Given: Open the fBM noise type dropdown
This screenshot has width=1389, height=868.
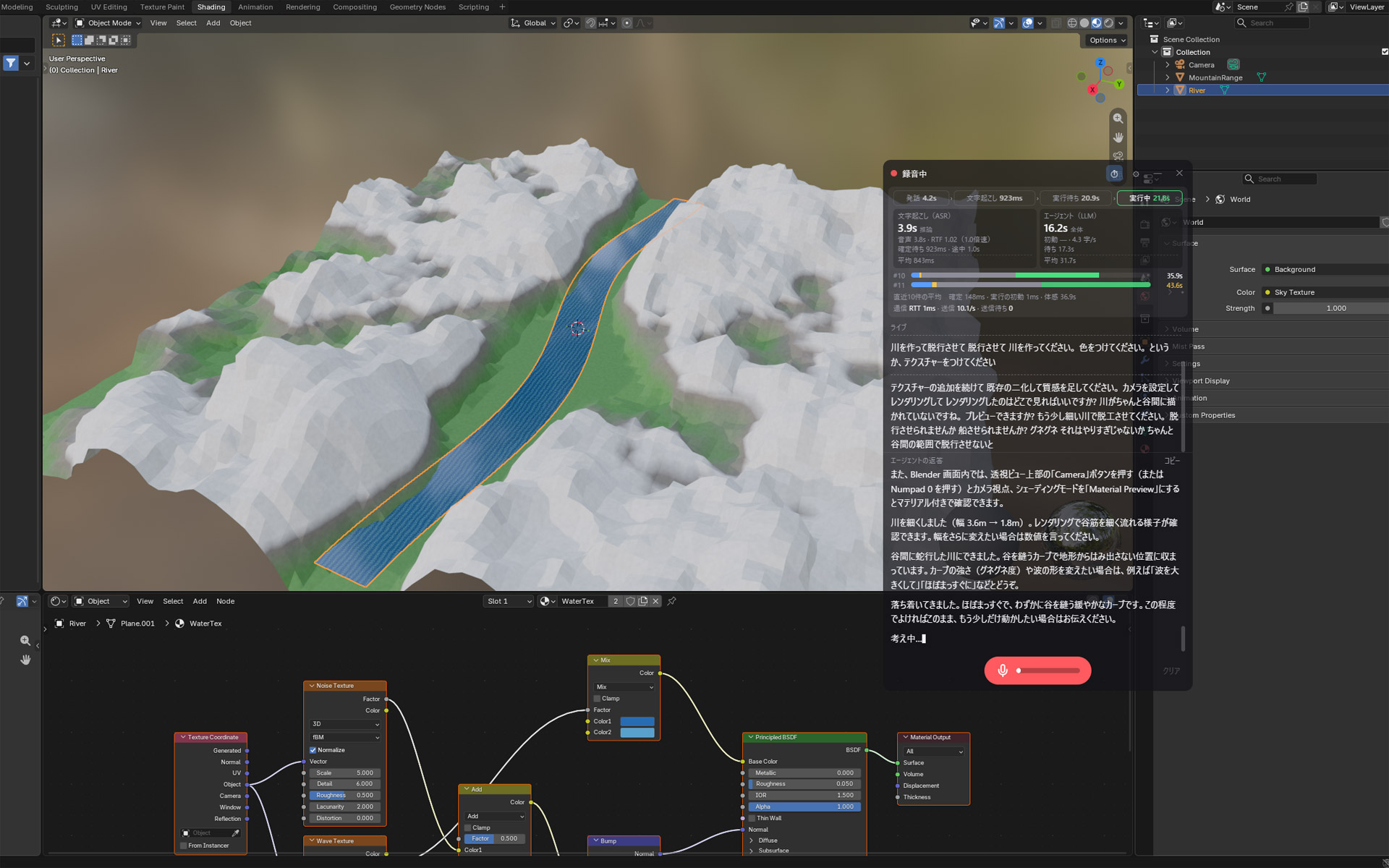Looking at the screenshot, I should (345, 737).
